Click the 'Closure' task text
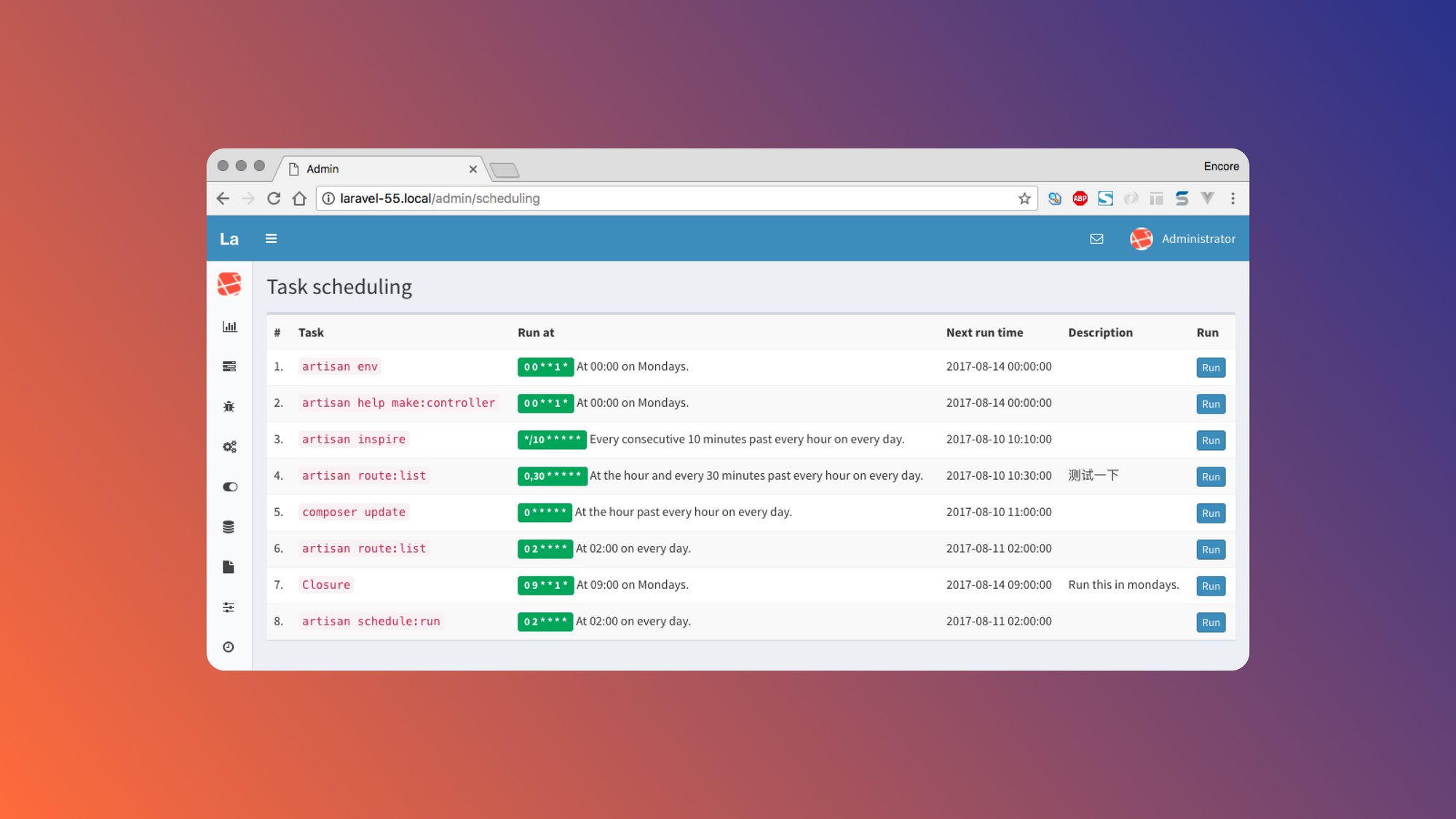 point(326,585)
